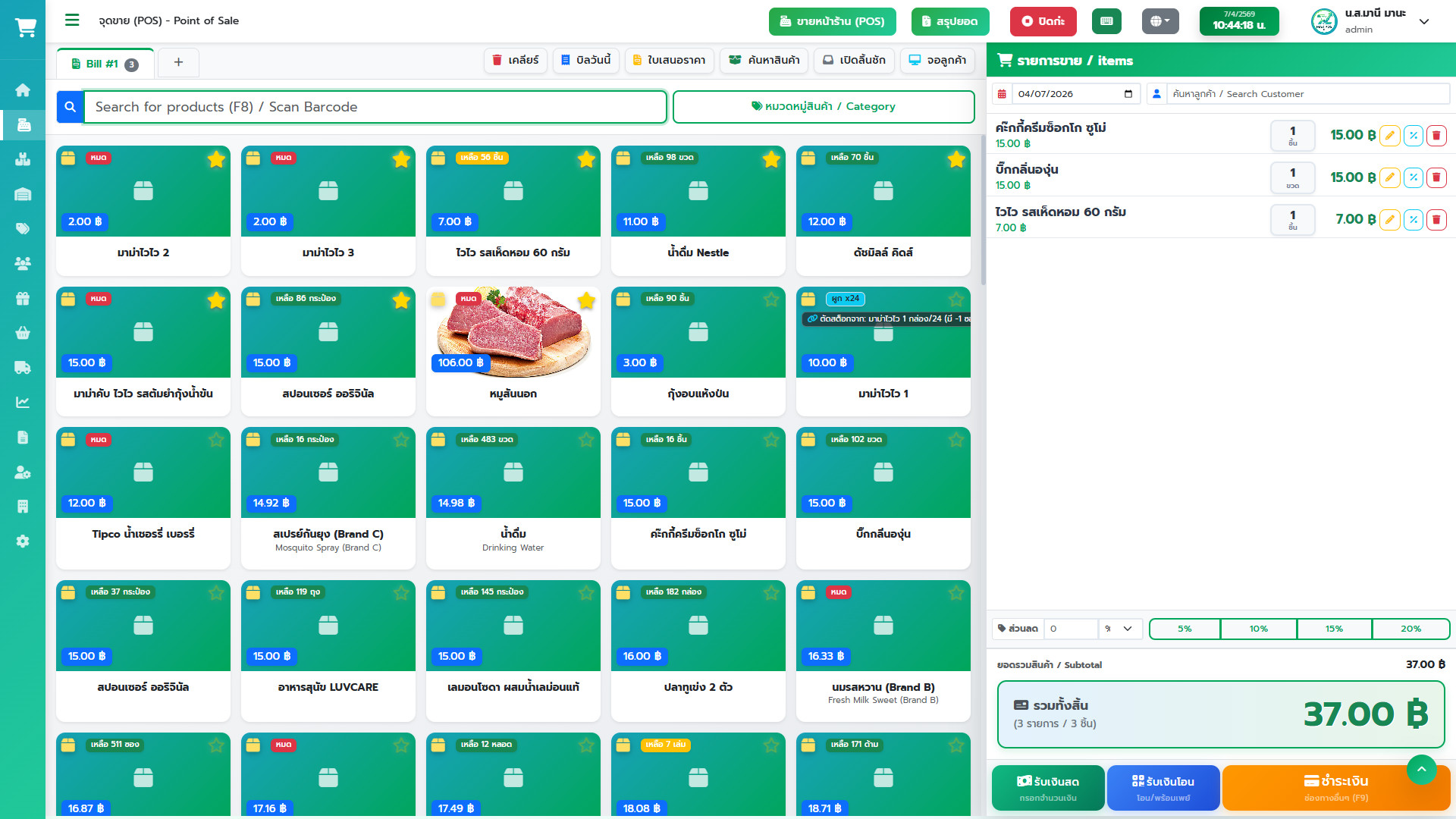Click the blue search magnifier icon
The image size is (1456, 819).
pyautogui.click(x=70, y=107)
